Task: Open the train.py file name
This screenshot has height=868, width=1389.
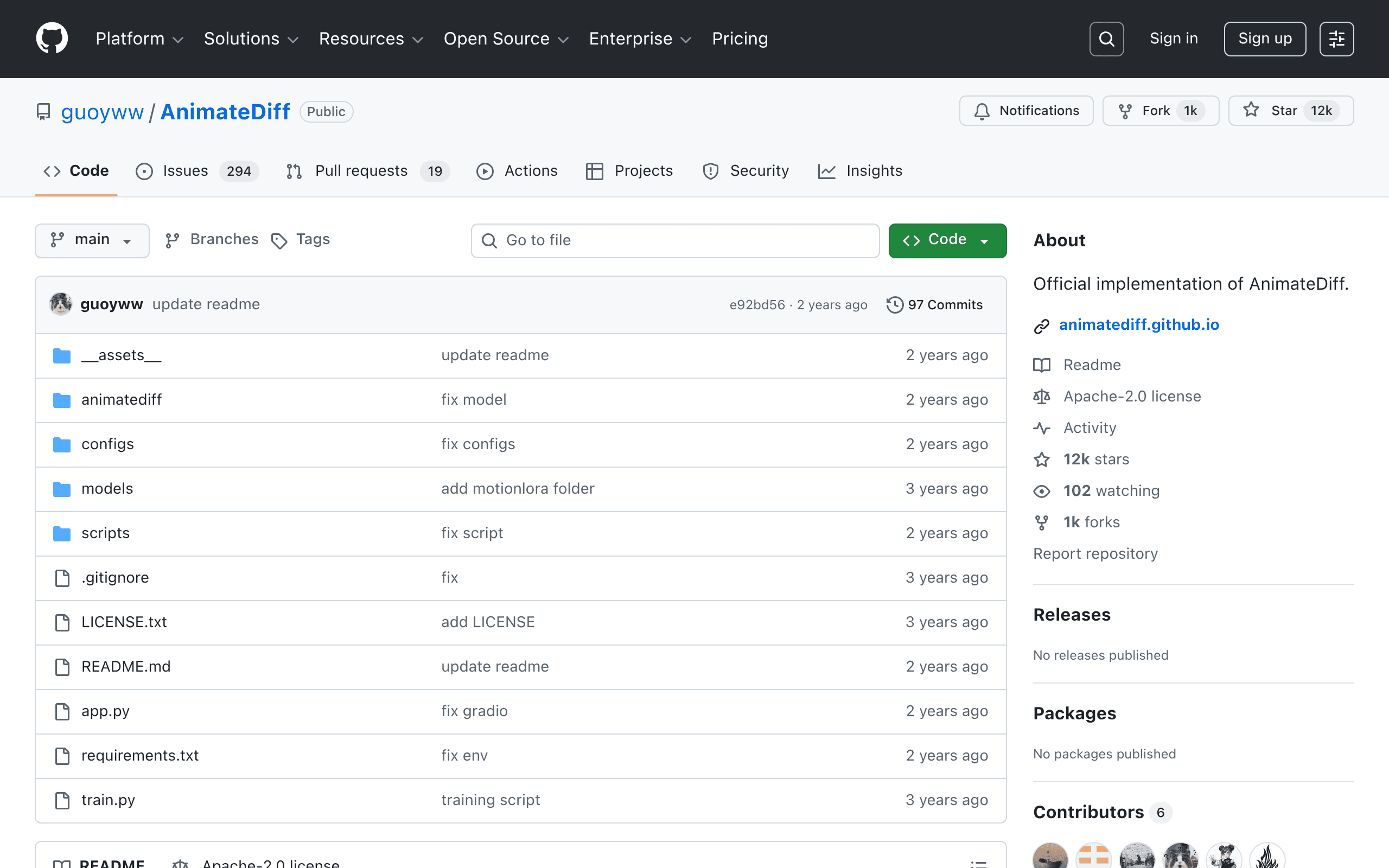Action: point(108,800)
